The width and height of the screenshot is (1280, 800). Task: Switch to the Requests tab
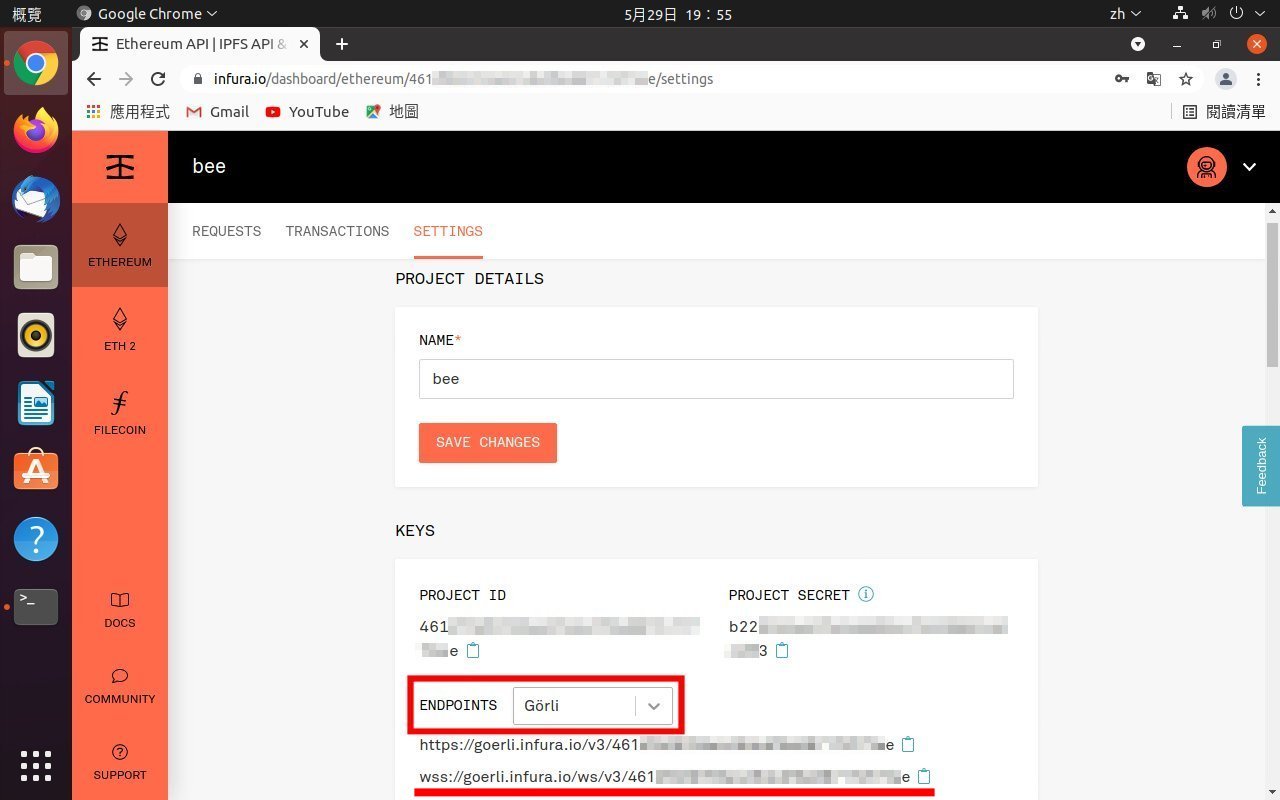pyautogui.click(x=226, y=231)
